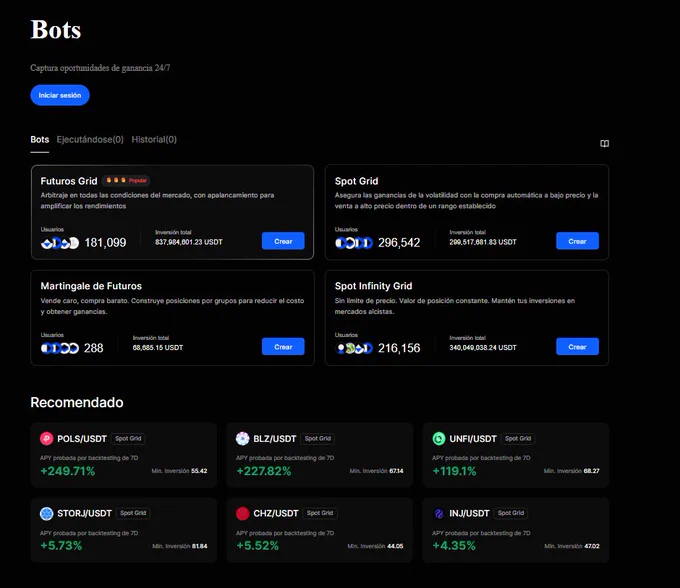
Task: Click the 288 users count
Action: 94,348
